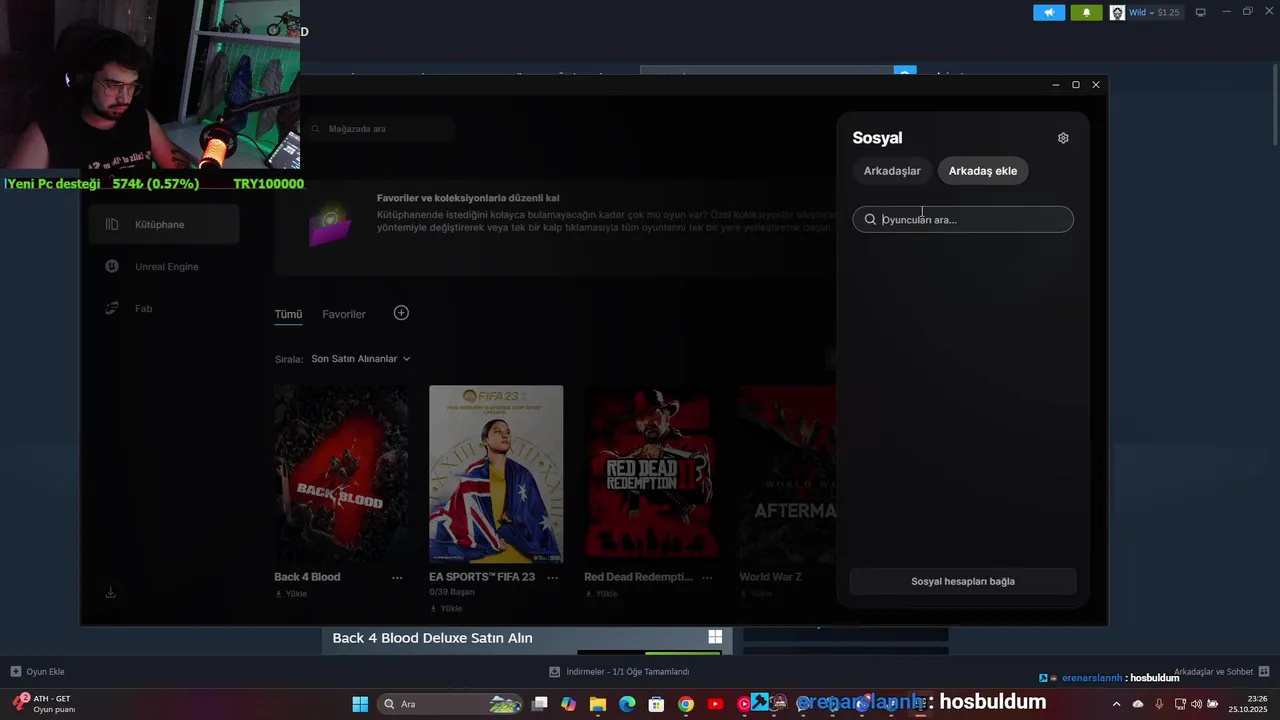This screenshot has width=1280, height=720.
Task: Open downloads icon in Epic sidebar
Action: click(x=110, y=592)
